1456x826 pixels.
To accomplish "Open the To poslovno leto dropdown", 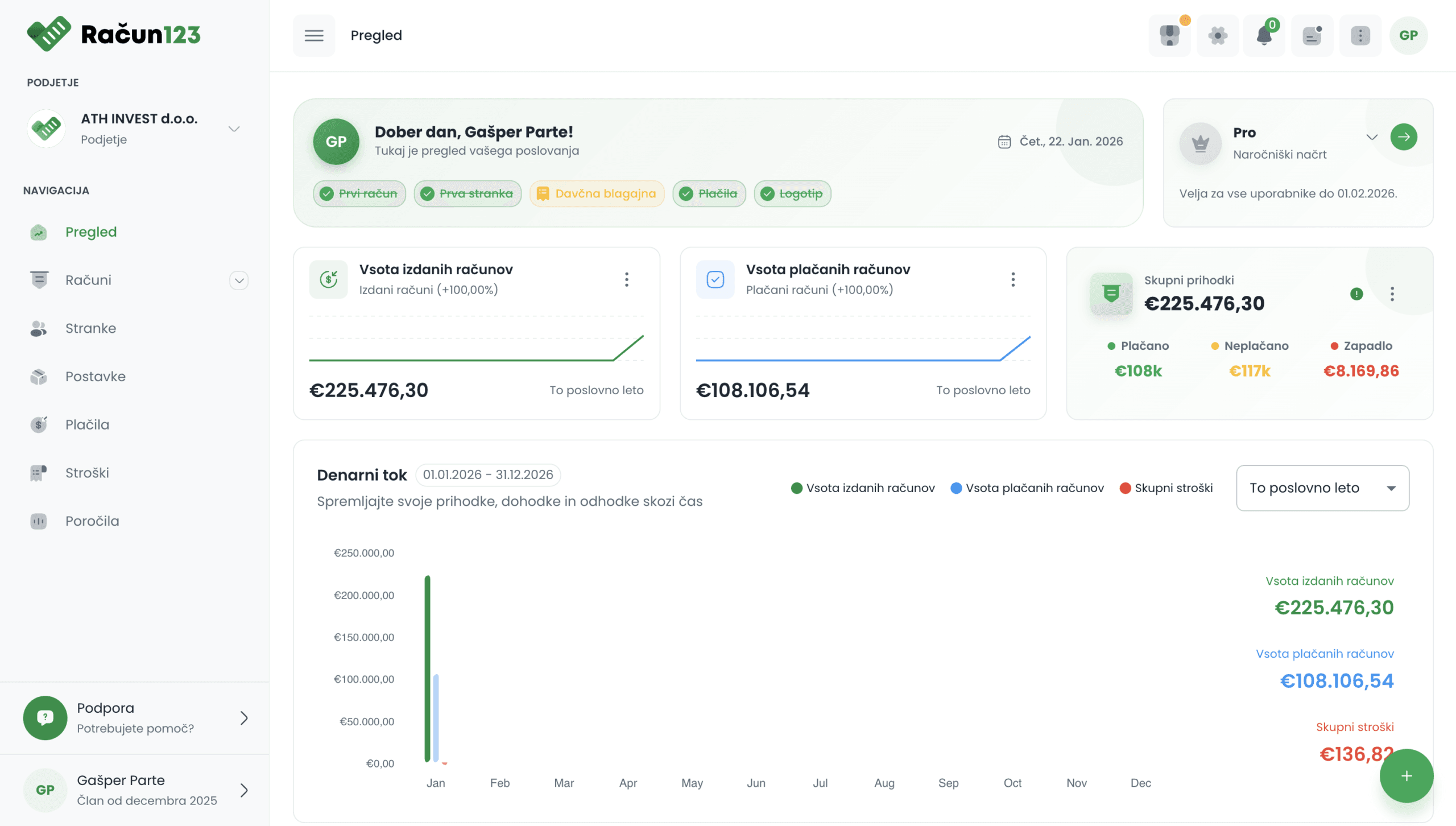I will click(1322, 488).
